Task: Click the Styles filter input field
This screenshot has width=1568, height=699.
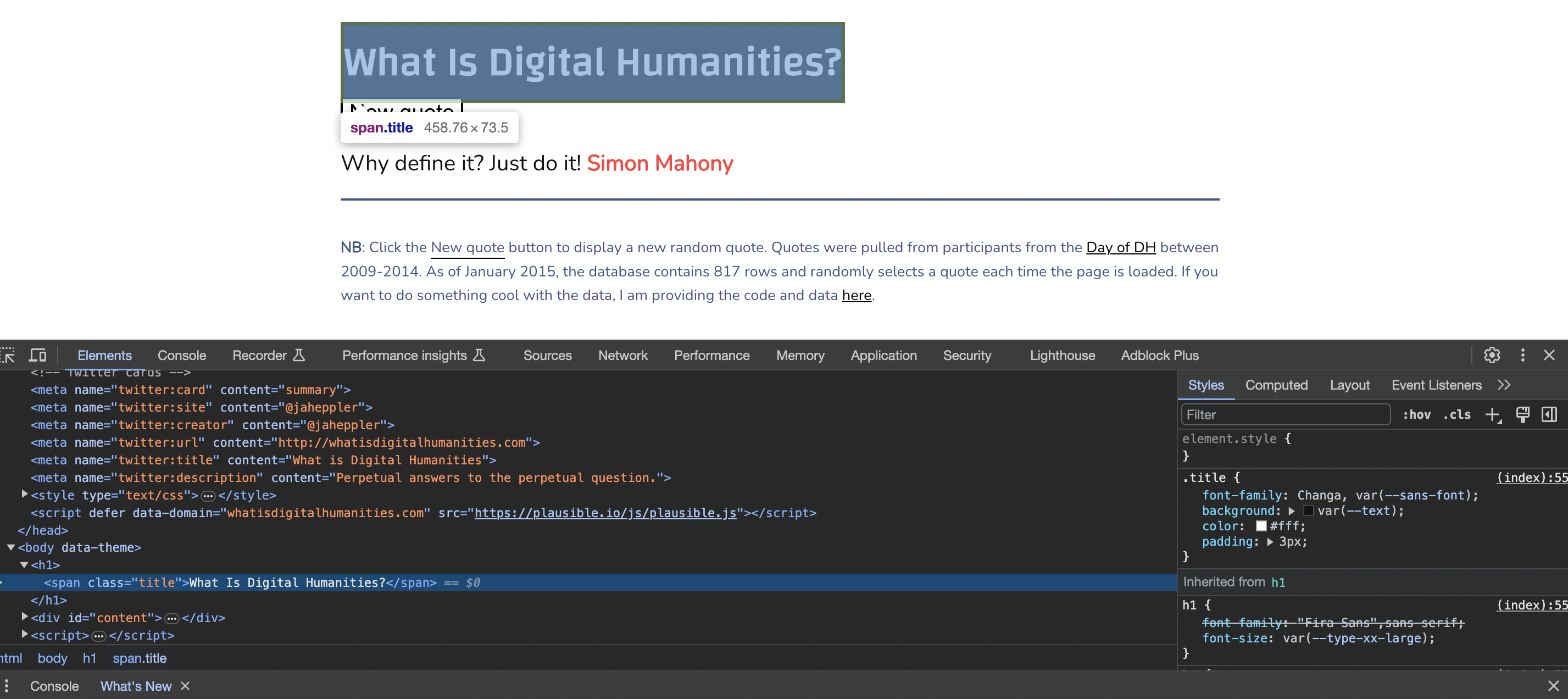Action: point(1286,415)
